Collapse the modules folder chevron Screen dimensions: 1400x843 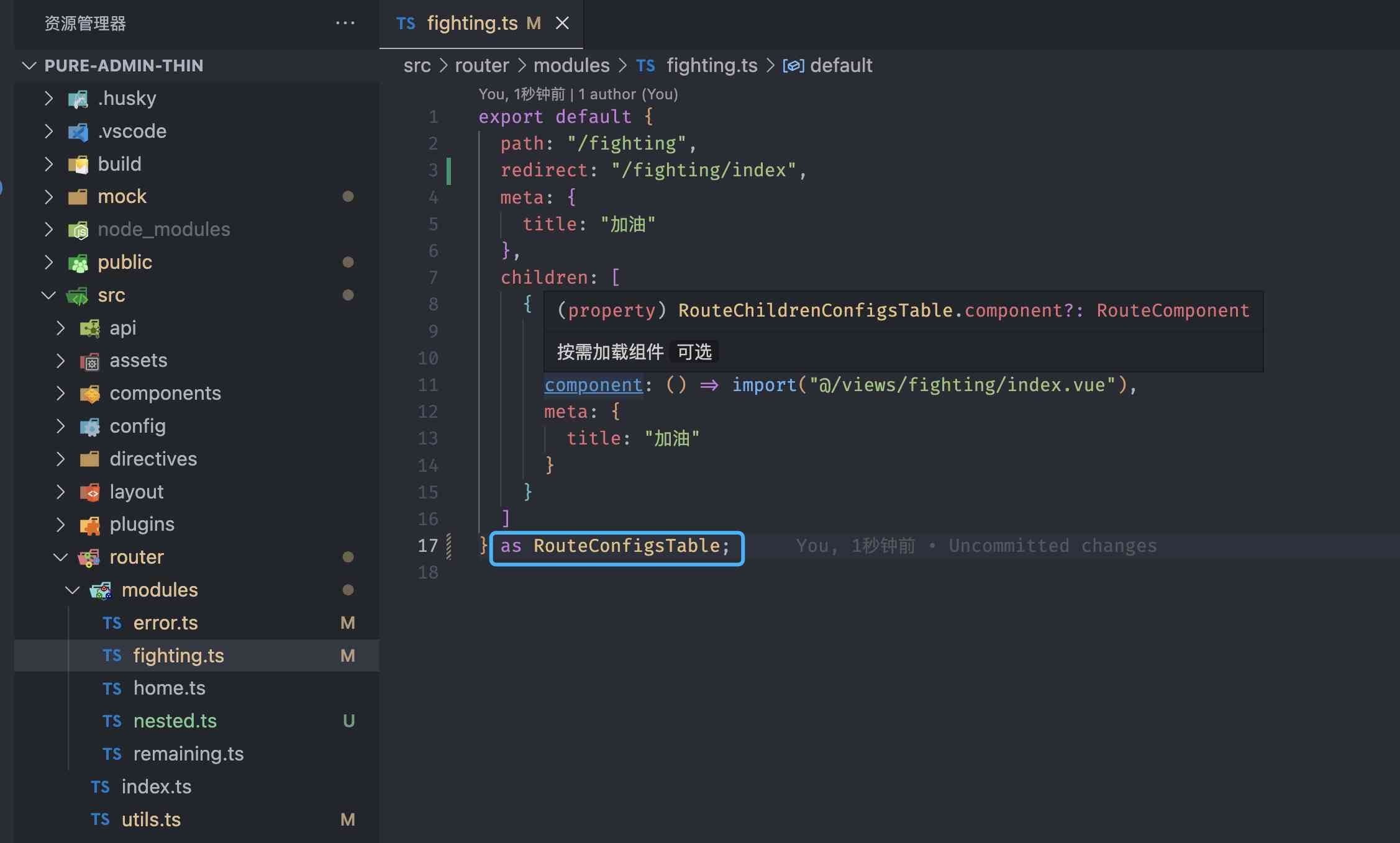[x=73, y=590]
